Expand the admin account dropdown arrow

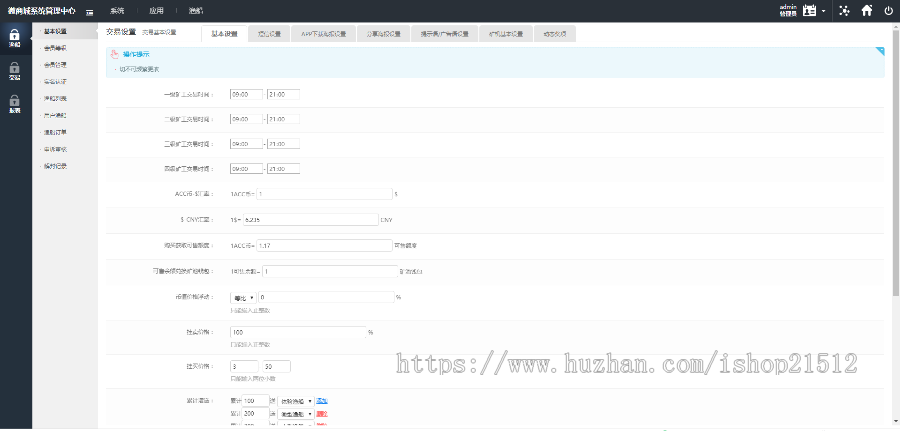(x=824, y=11)
